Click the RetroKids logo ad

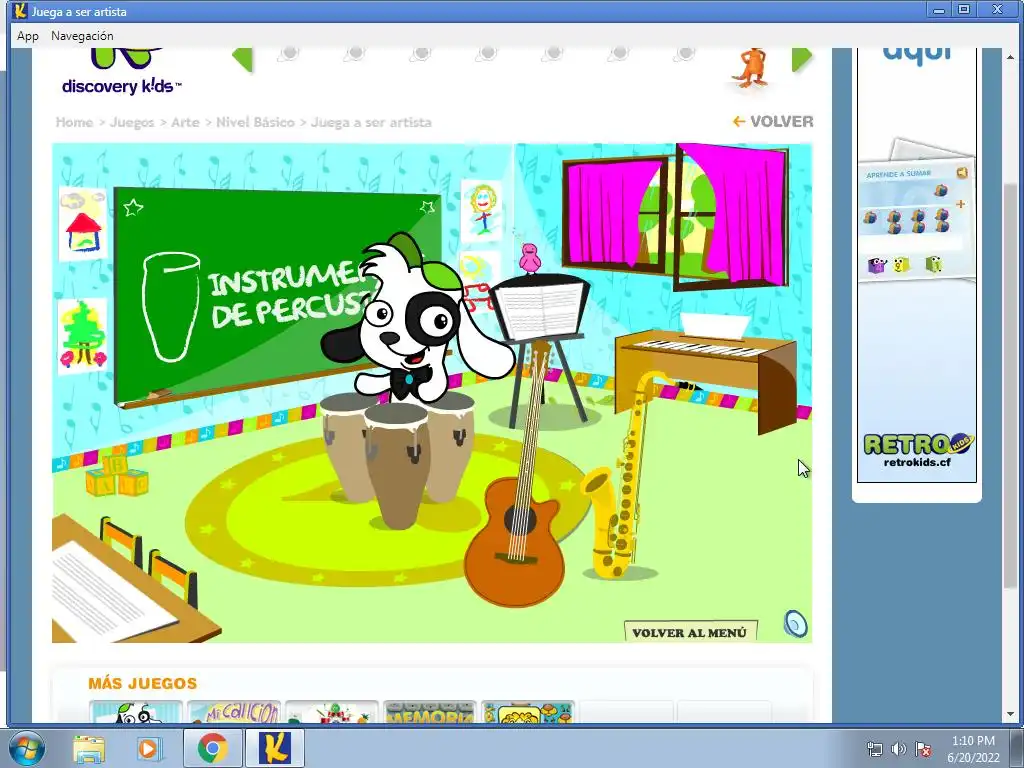pyautogui.click(x=918, y=449)
